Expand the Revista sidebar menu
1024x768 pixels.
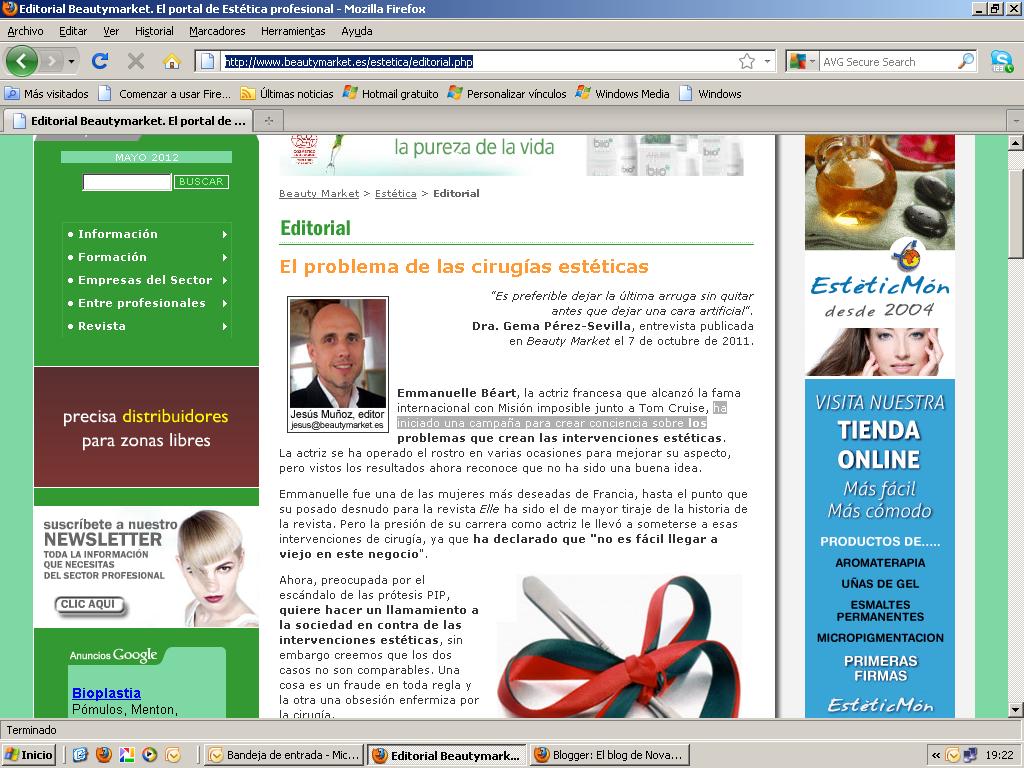[147, 326]
